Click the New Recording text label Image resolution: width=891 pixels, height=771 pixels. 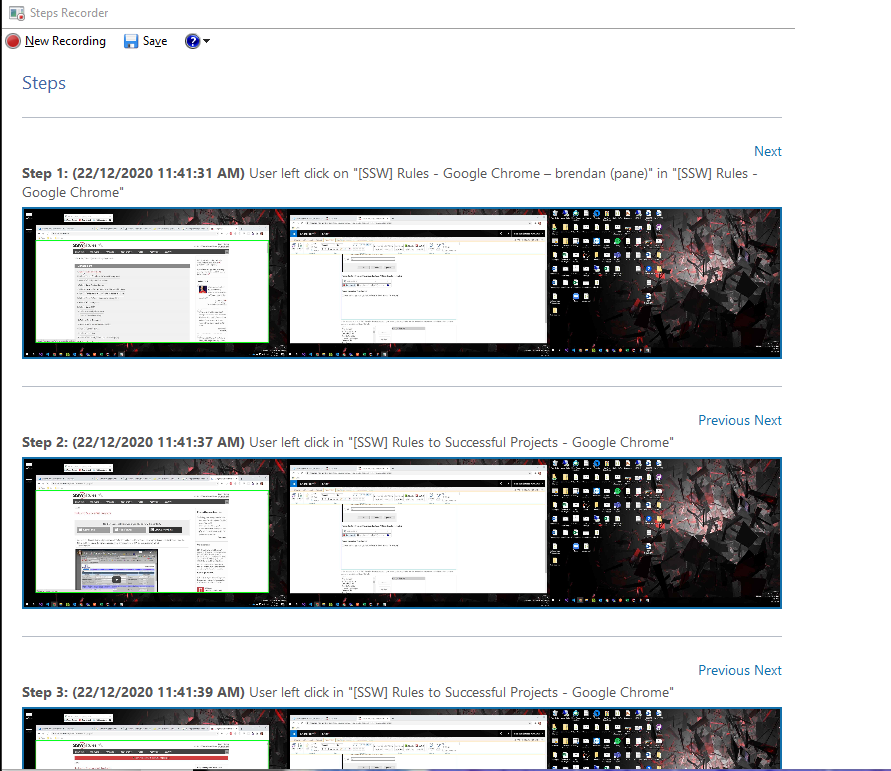pos(65,41)
